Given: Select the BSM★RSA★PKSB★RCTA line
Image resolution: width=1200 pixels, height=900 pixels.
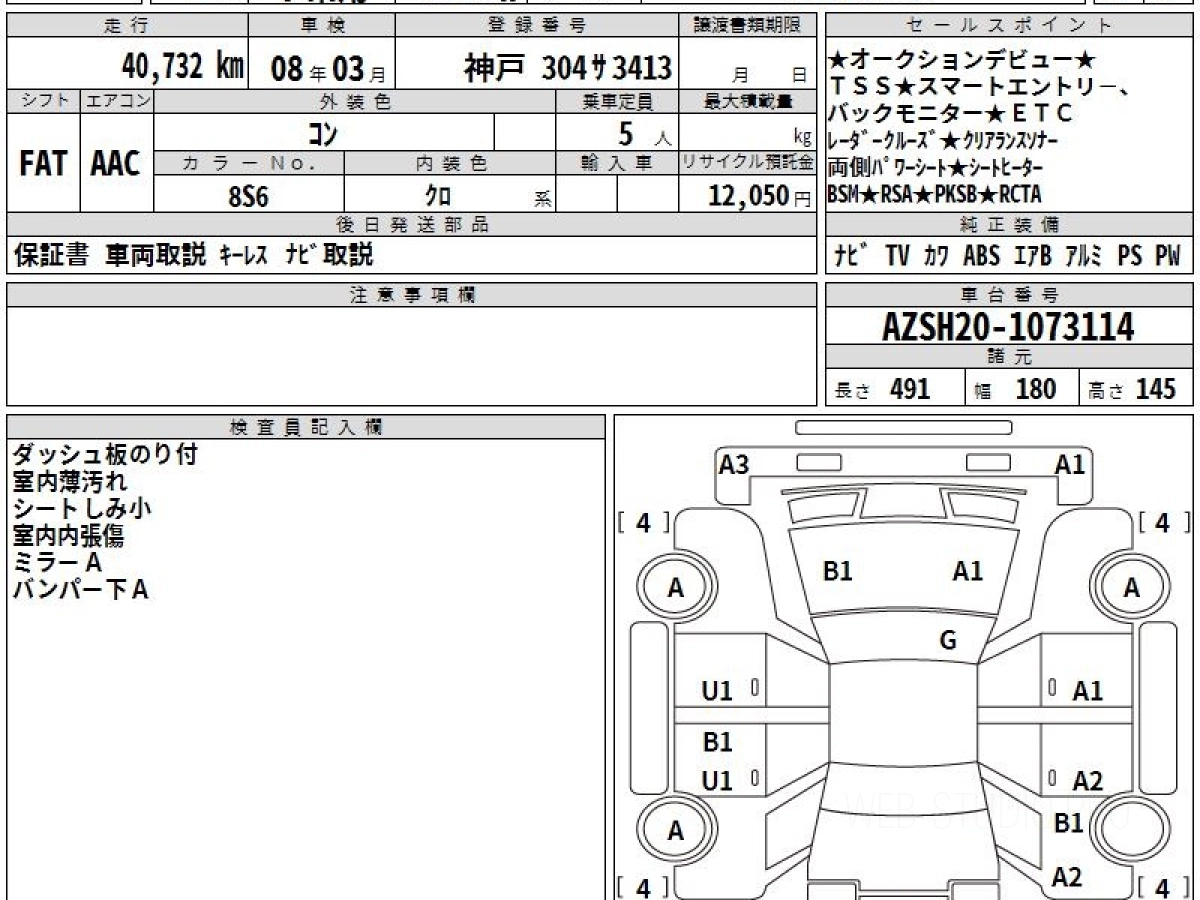Looking at the screenshot, I should pos(934,195).
